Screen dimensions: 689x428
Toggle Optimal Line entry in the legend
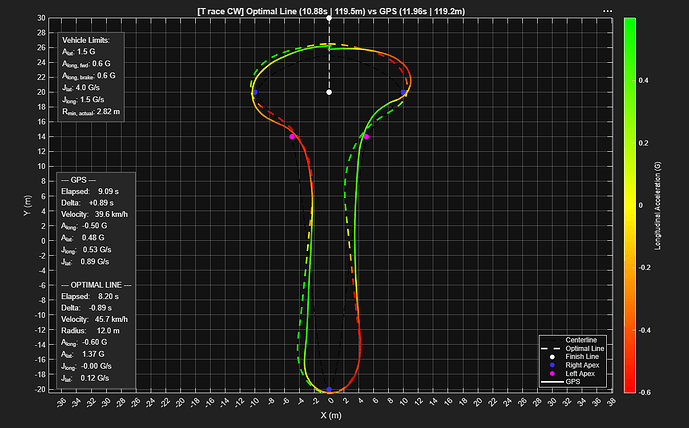573,348
